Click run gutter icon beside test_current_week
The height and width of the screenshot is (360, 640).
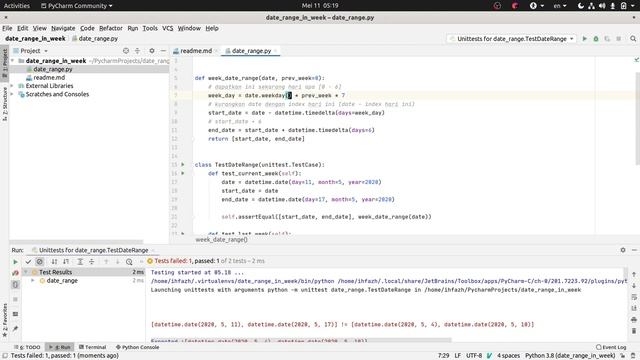point(183,173)
